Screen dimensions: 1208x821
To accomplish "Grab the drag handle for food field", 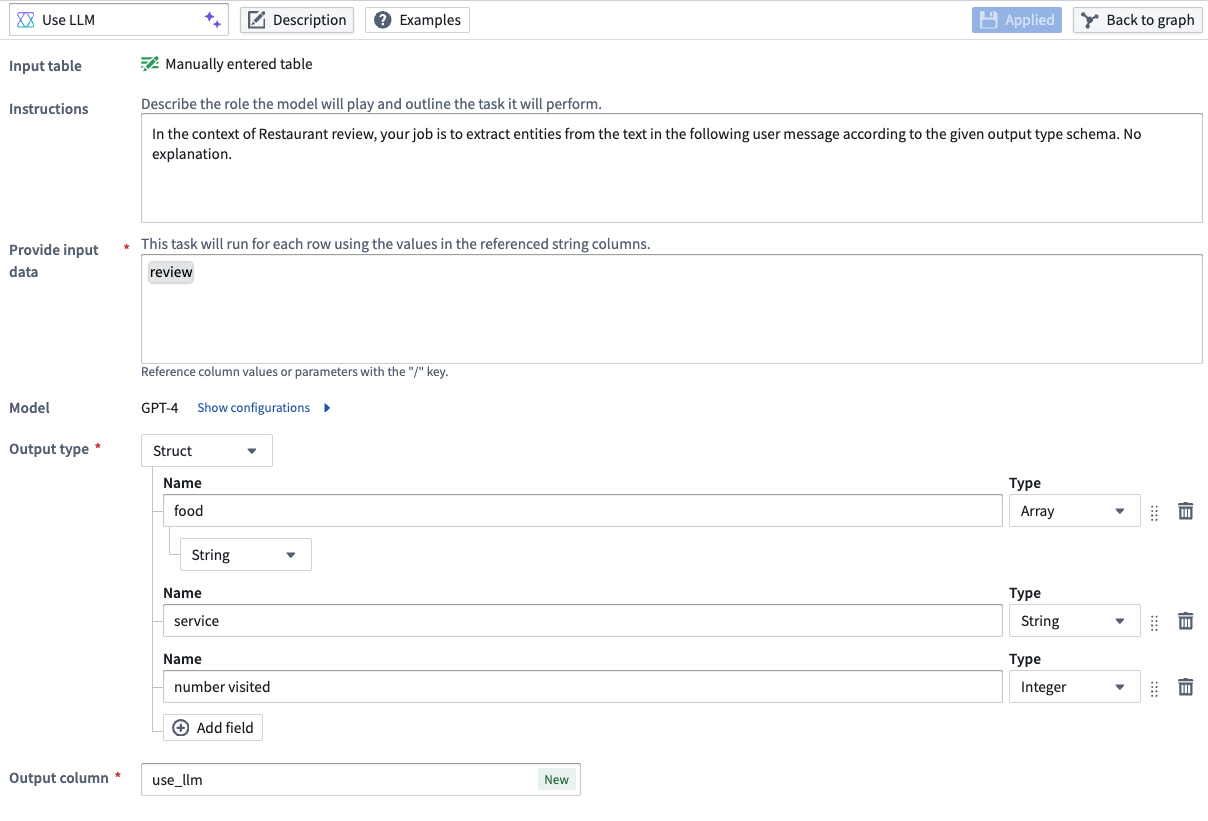I will pos(1154,512).
